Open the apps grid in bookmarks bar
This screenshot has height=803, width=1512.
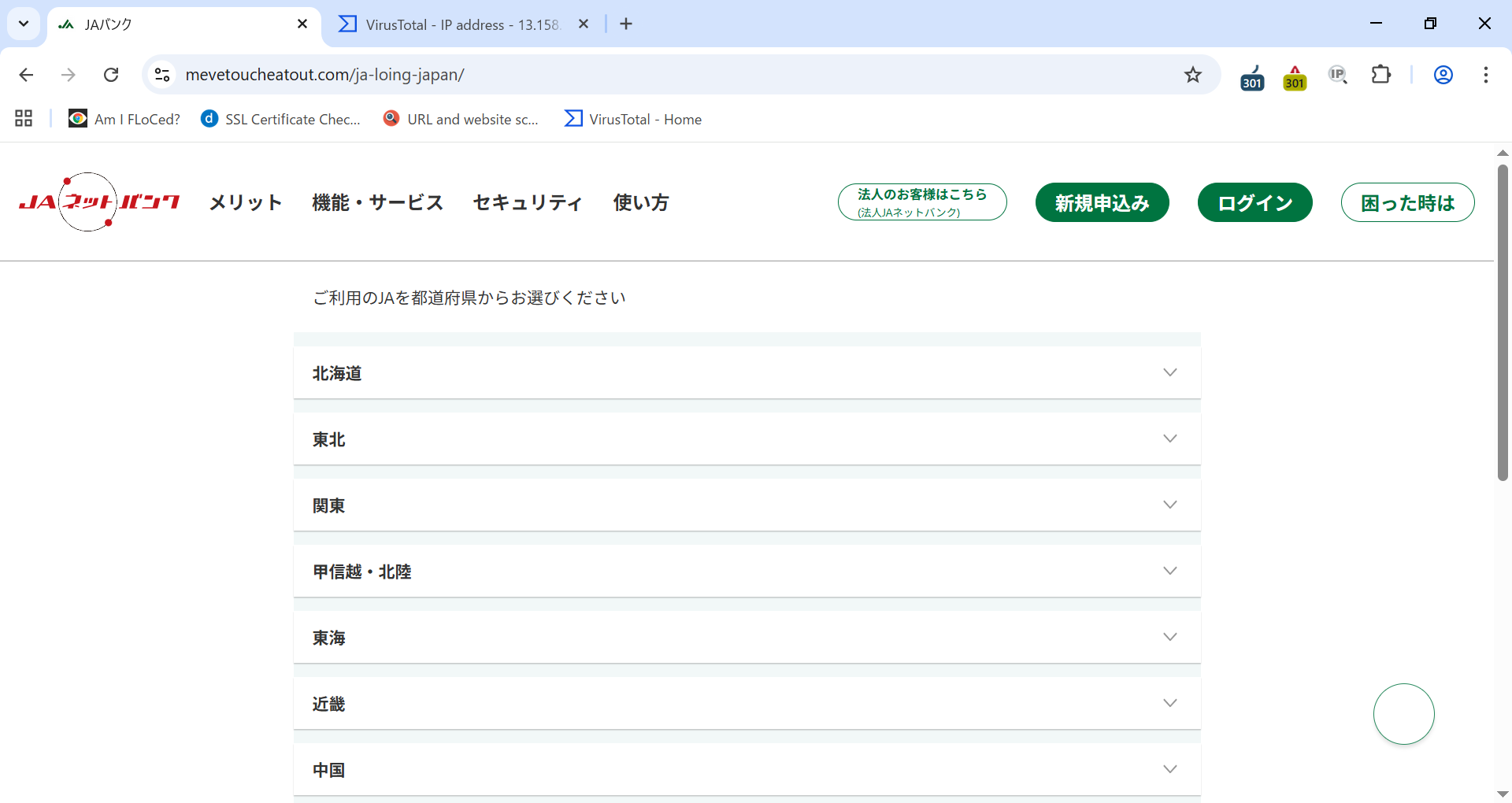(x=24, y=119)
